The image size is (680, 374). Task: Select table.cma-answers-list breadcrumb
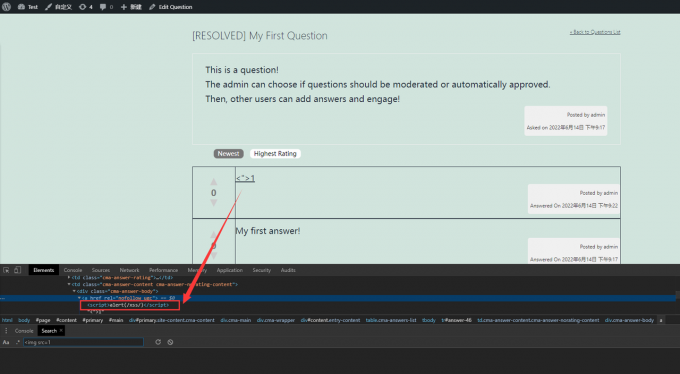[391, 320]
